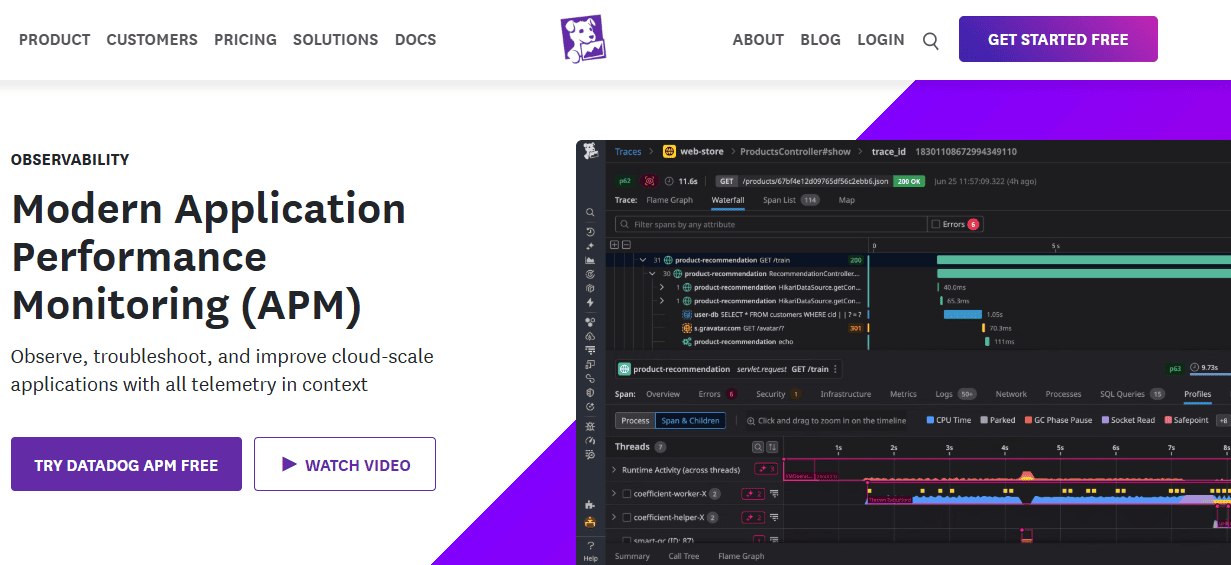The height and width of the screenshot is (565, 1231).
Task: Click the Traces breadcrumb link
Action: click(628, 152)
